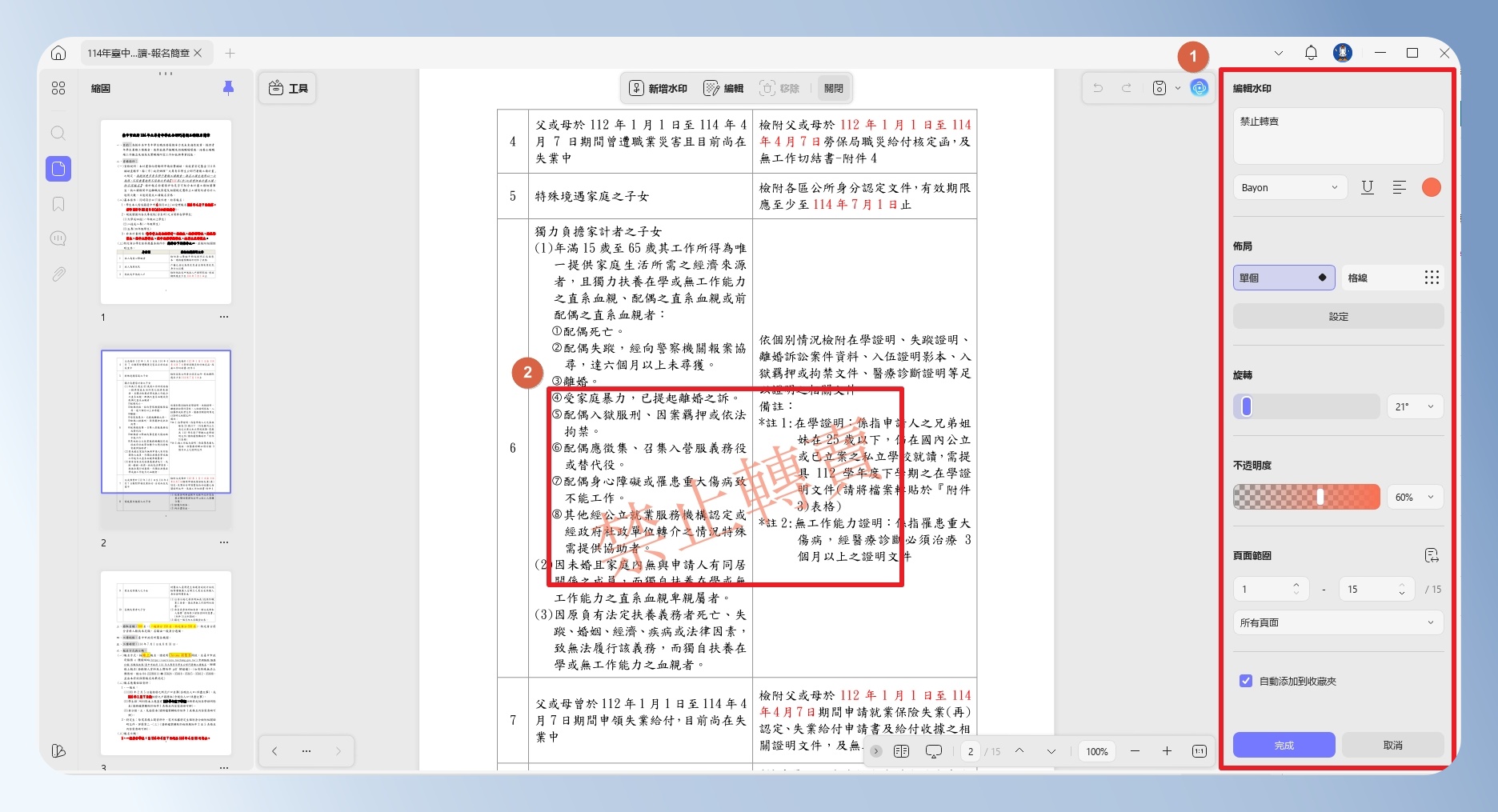Click the 取消 cancel button
Screen dimensions: 1498x812
[x=1393, y=745]
